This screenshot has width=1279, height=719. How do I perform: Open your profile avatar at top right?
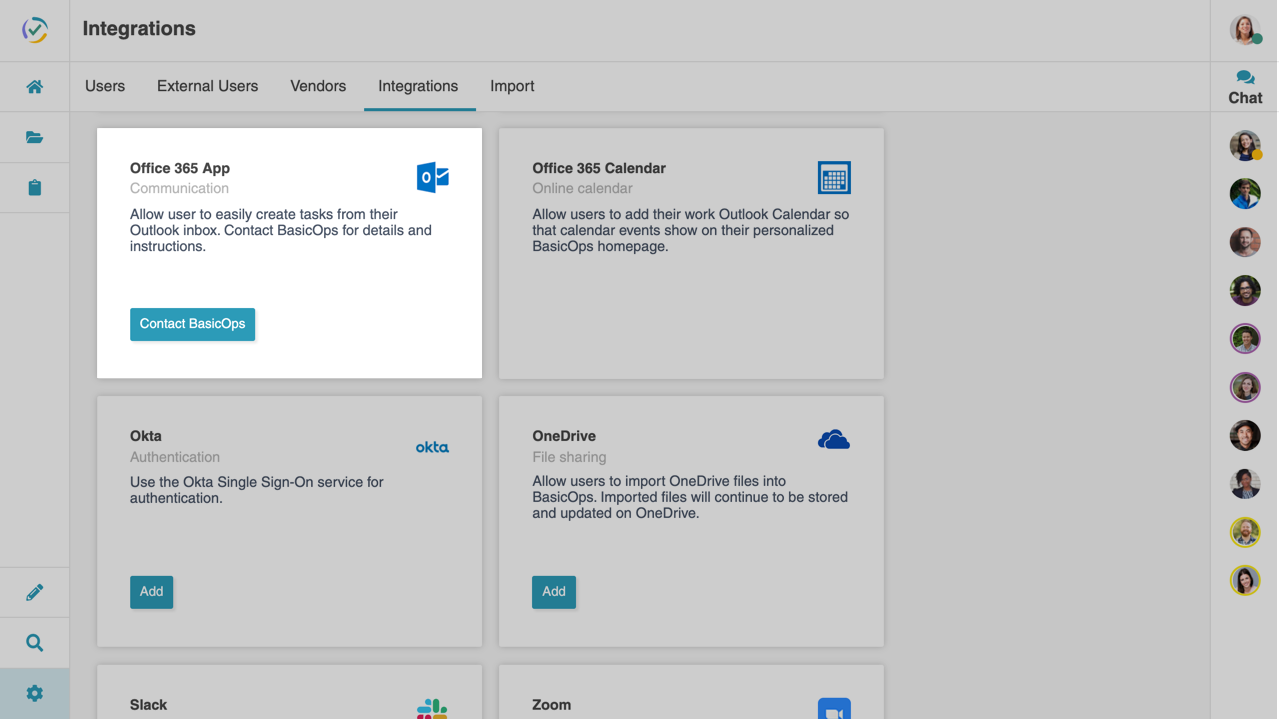(1244, 30)
